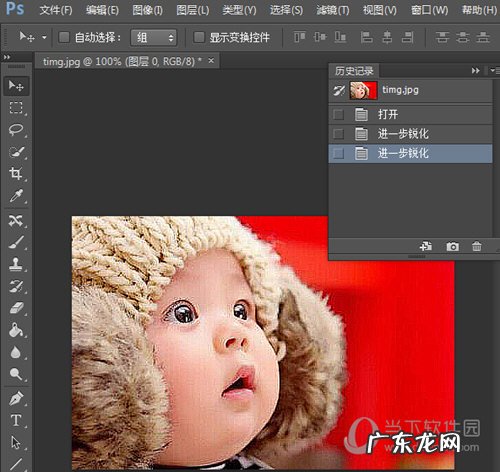The width and height of the screenshot is (500, 472).
Task: Enable the 自动选择 checkbox
Action: [x=64, y=37]
